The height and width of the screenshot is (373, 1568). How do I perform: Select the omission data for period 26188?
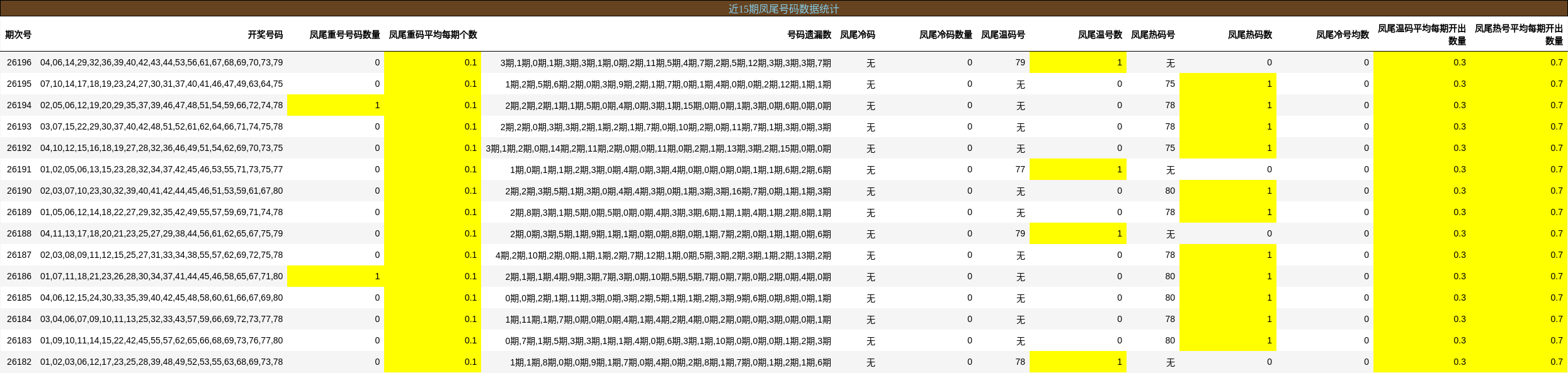[x=670, y=234]
